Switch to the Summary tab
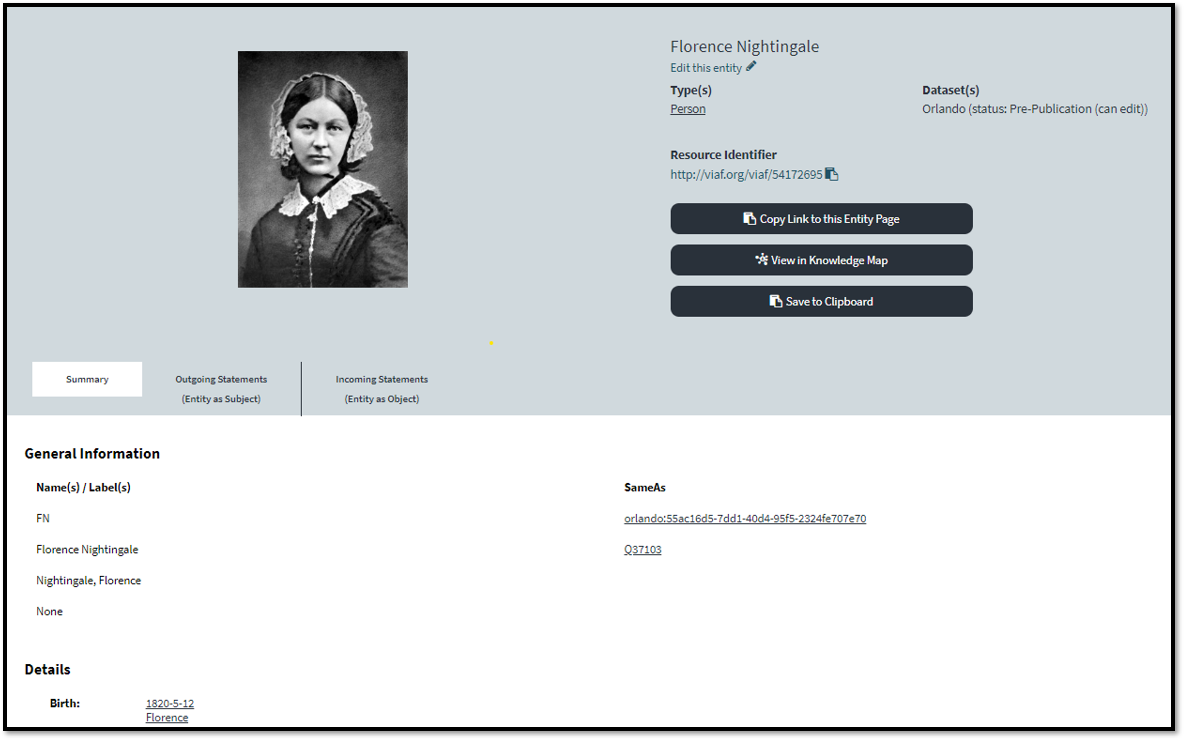Screen dimensions: 1184x740 (x=87, y=379)
